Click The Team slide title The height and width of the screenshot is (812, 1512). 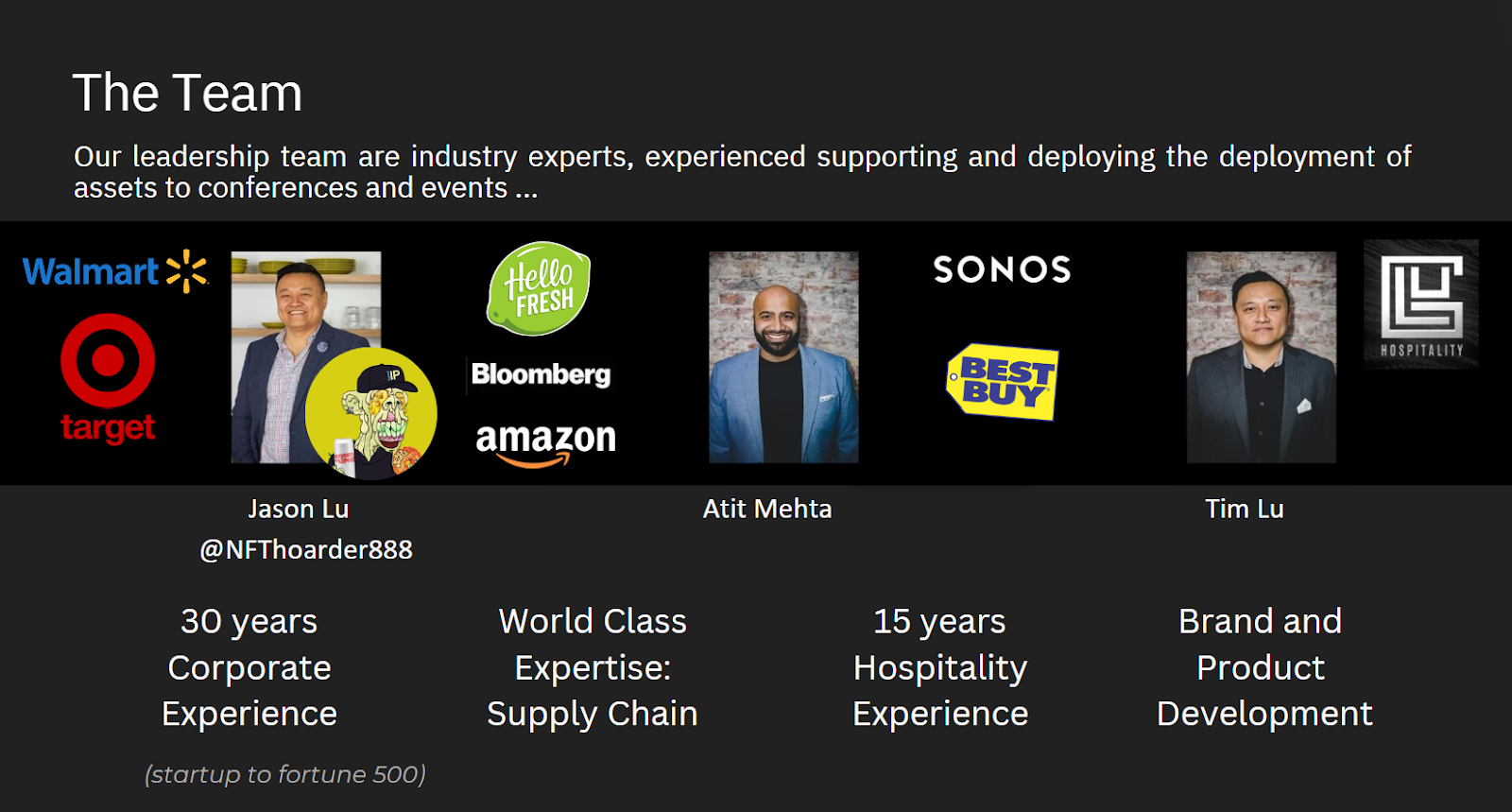click(x=187, y=94)
